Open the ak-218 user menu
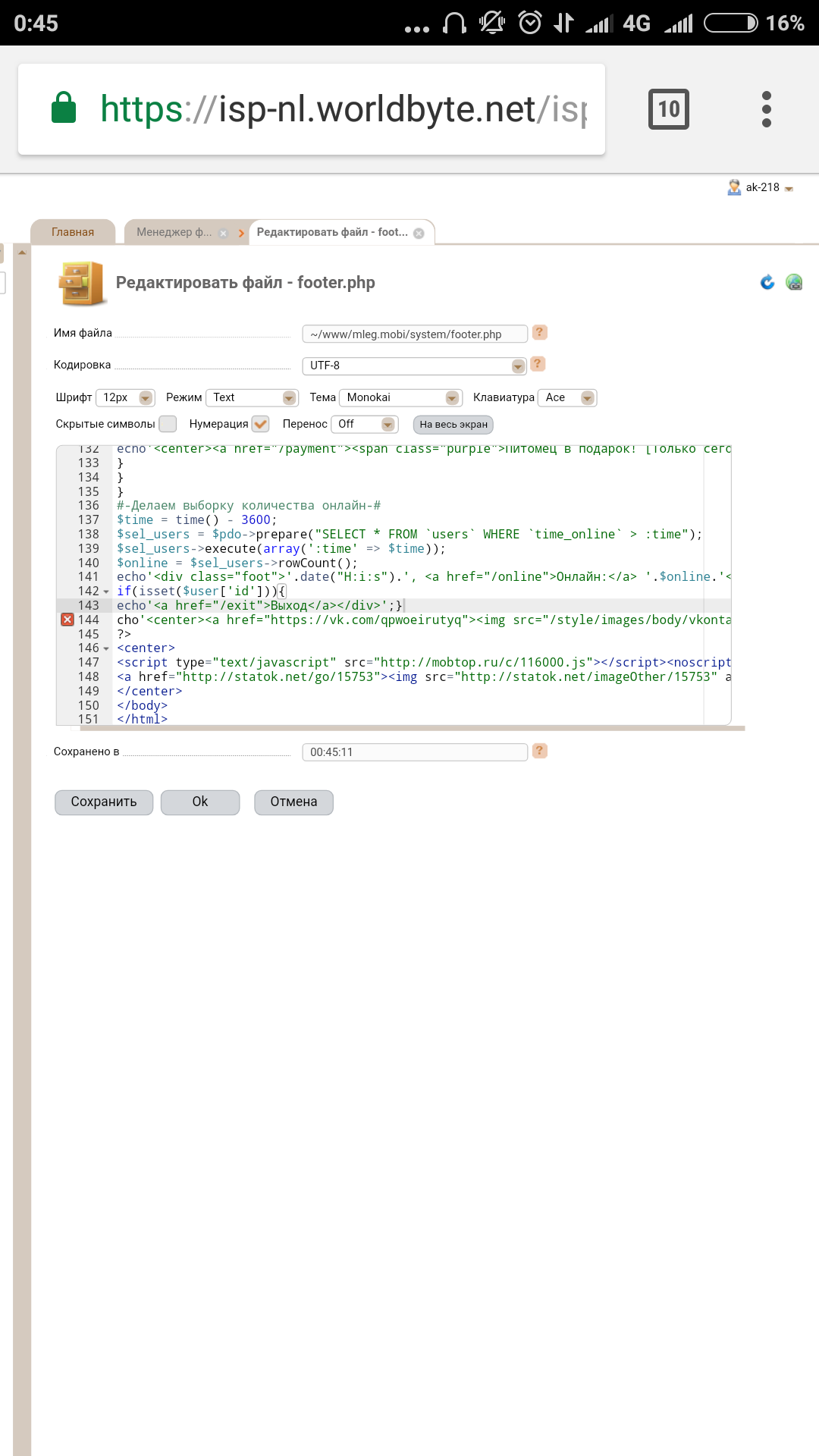The image size is (819, 1456). (762, 187)
